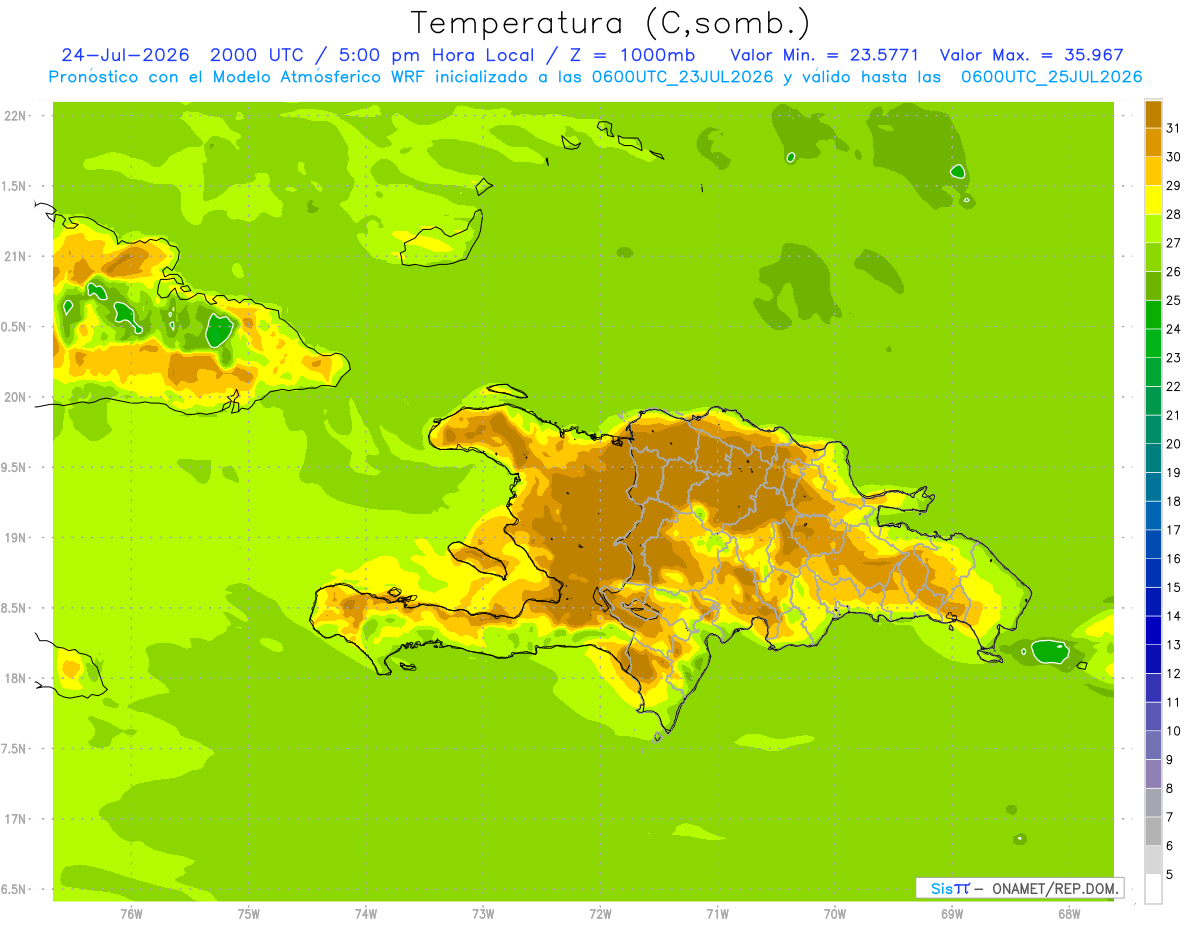Image resolution: width=1200 pixels, height=927 pixels.
Task: Click the "18N" latitude label
Action: pos(14,678)
